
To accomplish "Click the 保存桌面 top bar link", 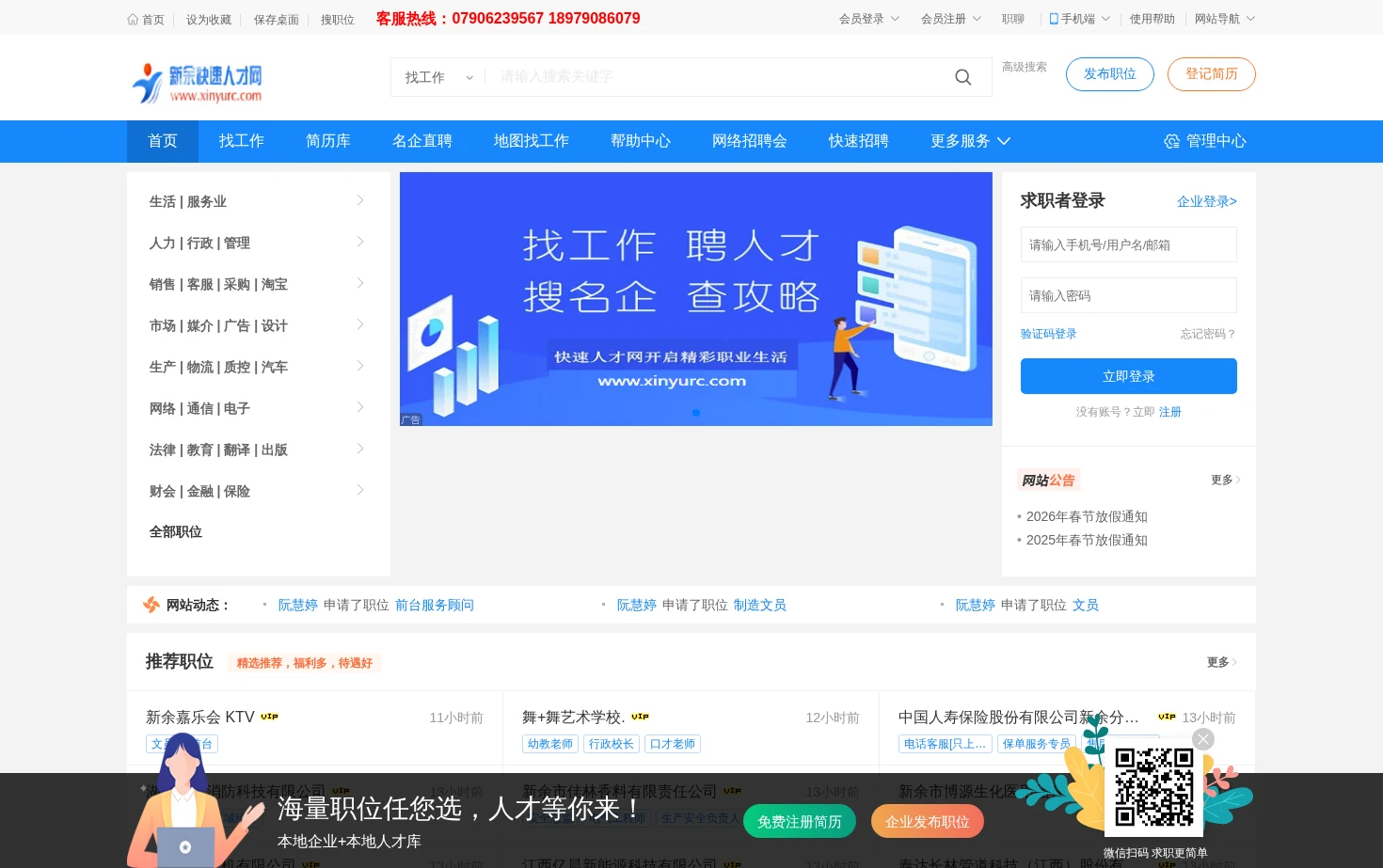I will point(277,20).
